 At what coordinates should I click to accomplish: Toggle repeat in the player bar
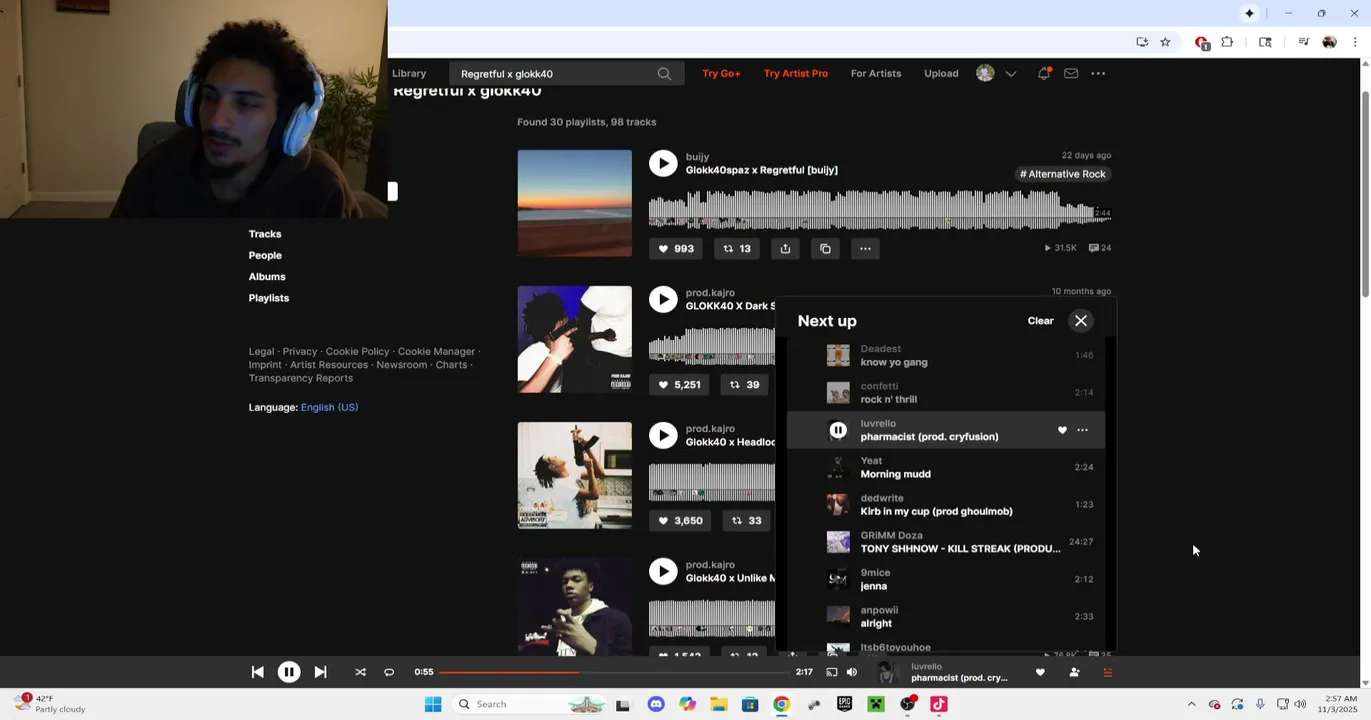[389, 672]
